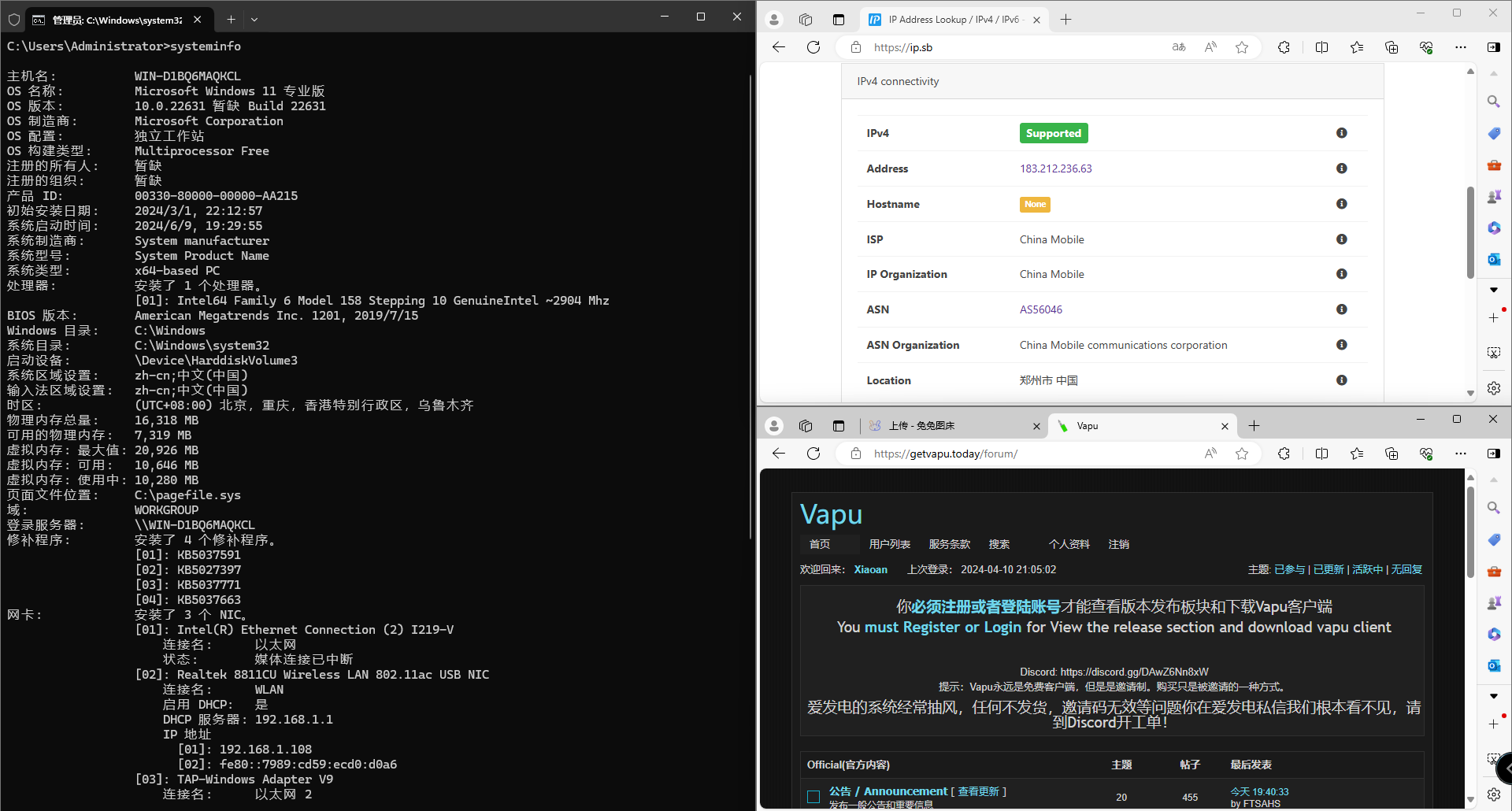
Task: Click the ip.sb page vertical scrollbar thumb
Action: tap(1470, 232)
